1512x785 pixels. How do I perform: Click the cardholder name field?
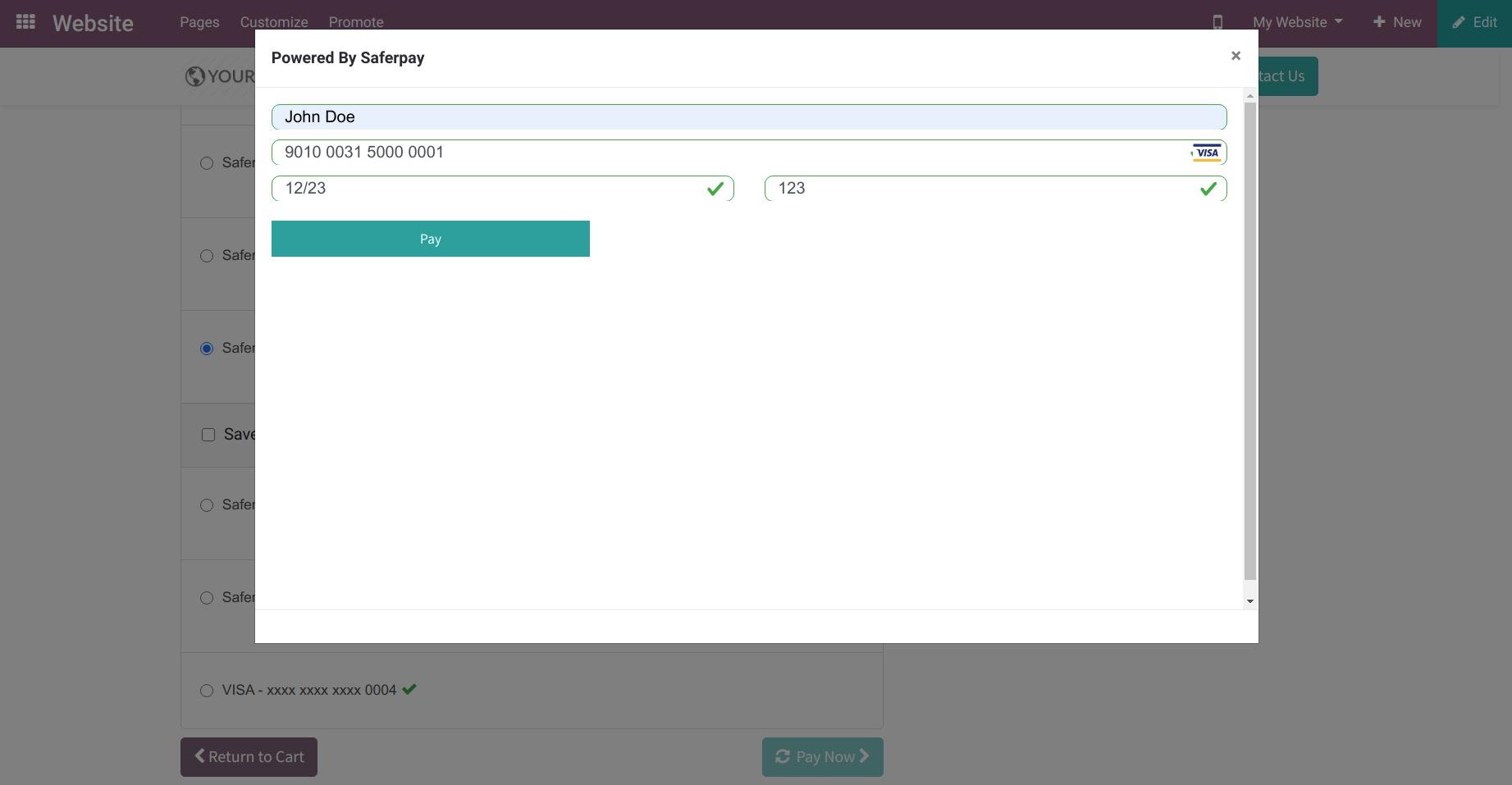(x=748, y=117)
